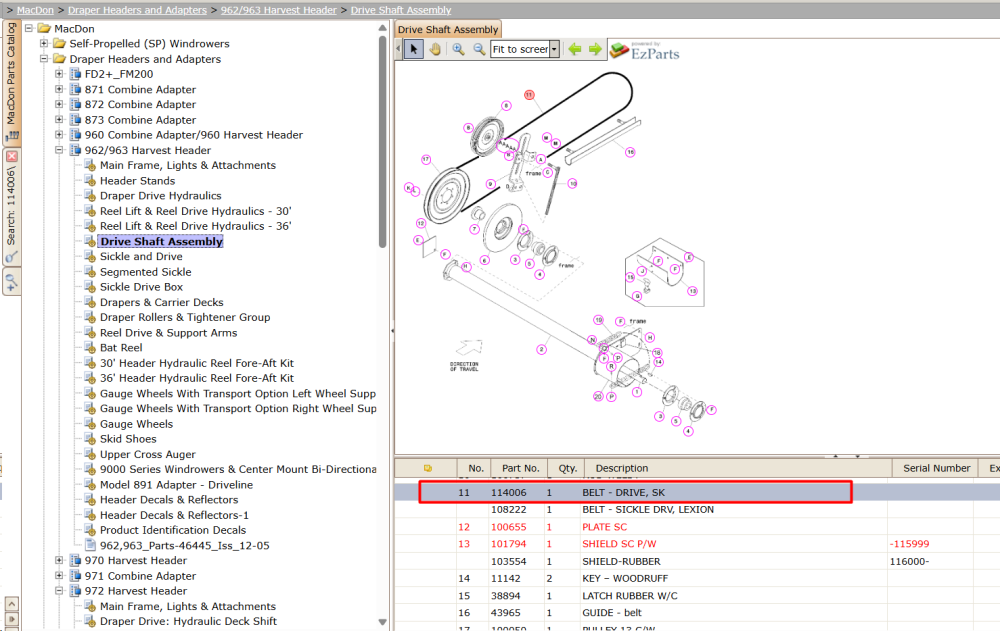
Task: Click the zoom out magnifier icon
Action: point(479,49)
